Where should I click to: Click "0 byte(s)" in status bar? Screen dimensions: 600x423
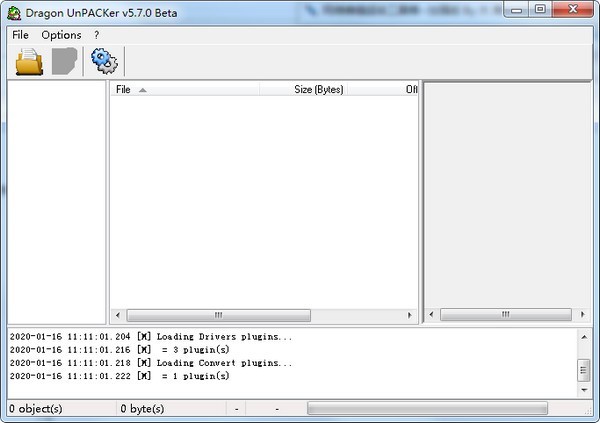click(x=142, y=409)
